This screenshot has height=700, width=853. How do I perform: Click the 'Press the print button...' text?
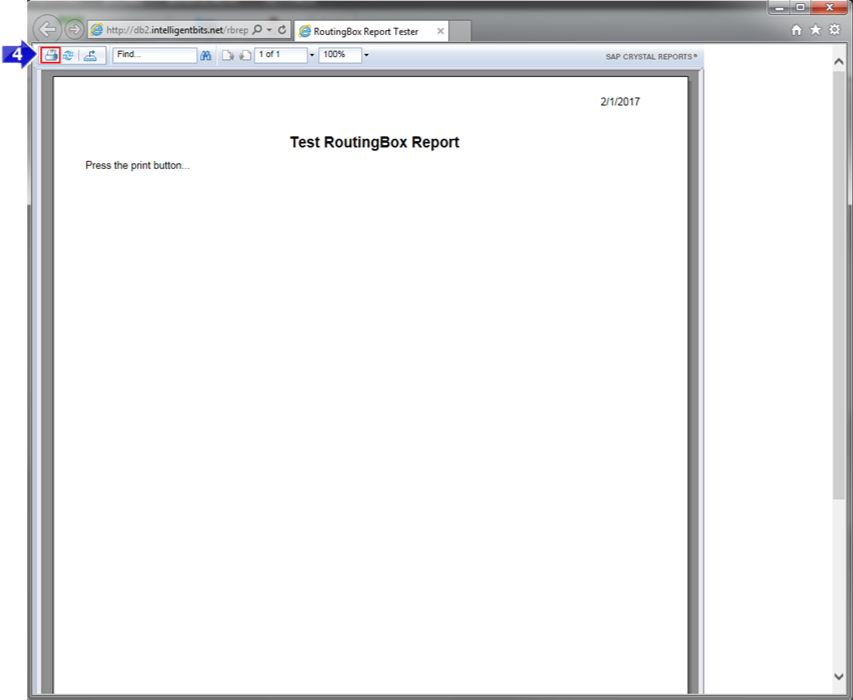click(137, 165)
